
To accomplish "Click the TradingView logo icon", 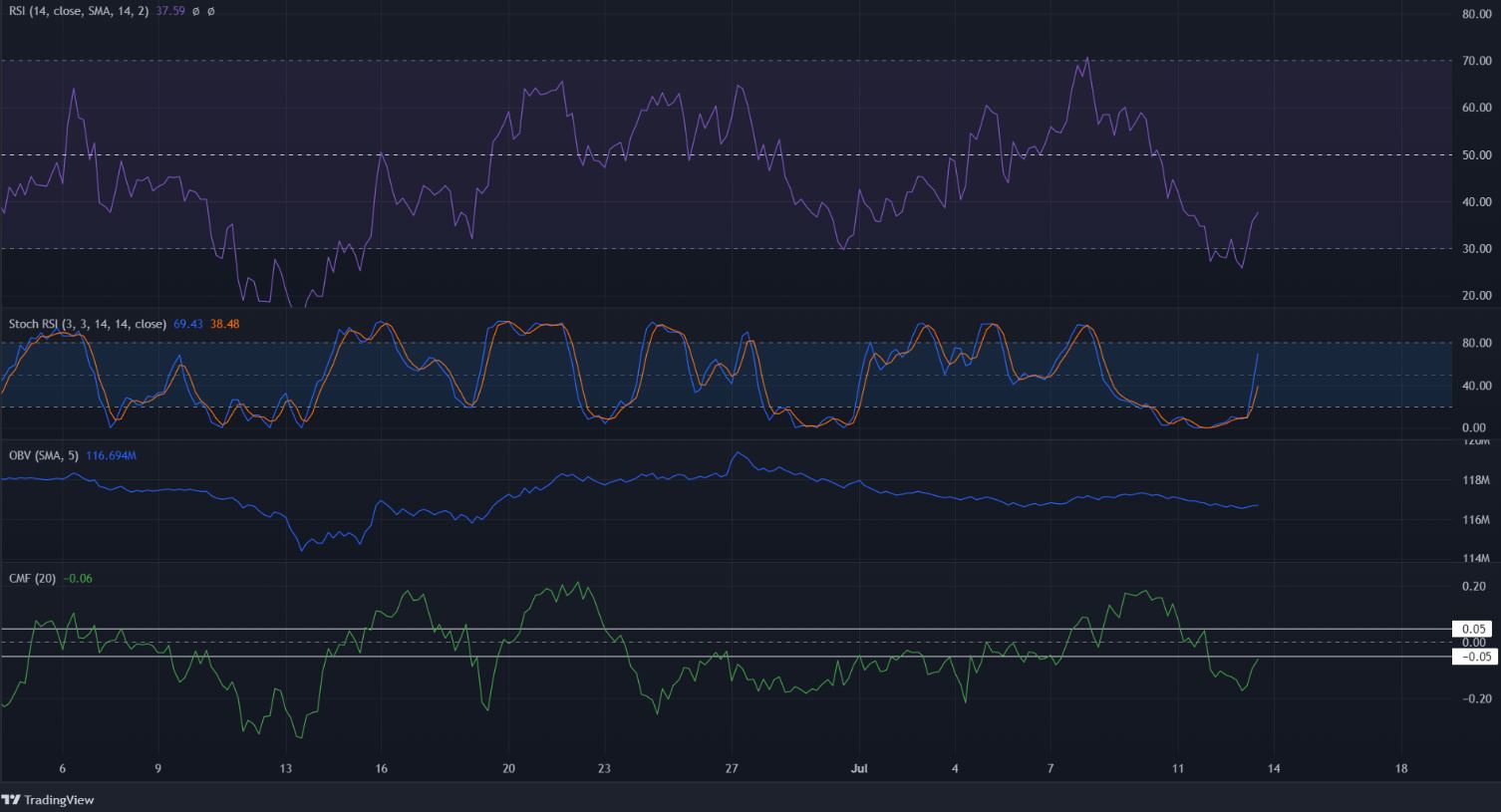I will (x=11, y=800).
